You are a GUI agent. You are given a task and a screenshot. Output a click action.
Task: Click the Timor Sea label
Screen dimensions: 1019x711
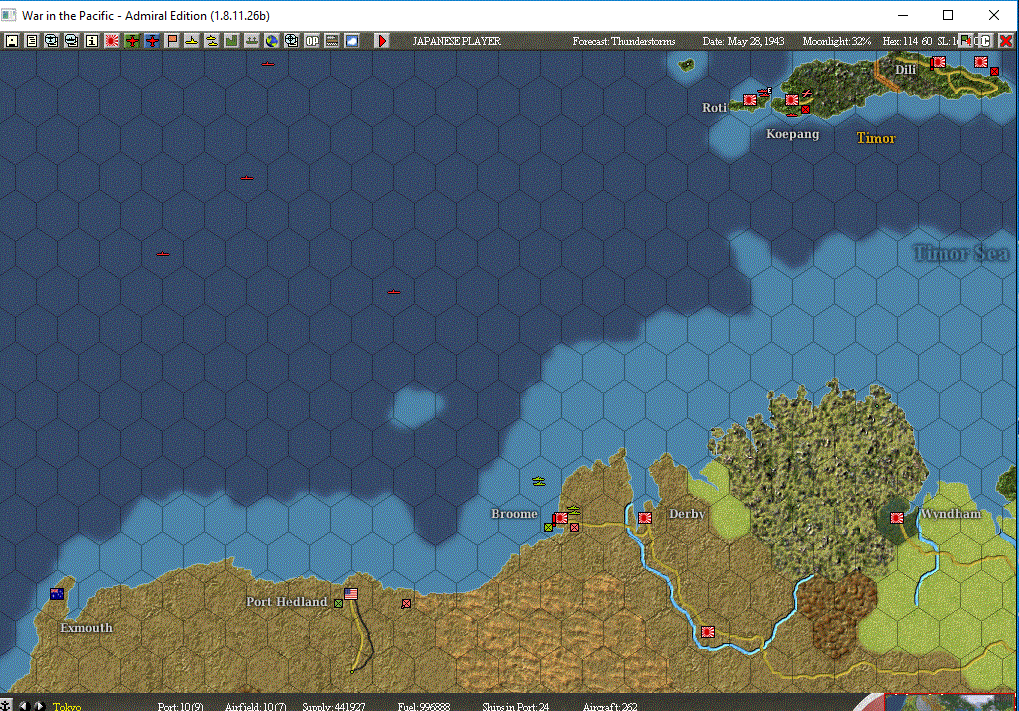coord(961,253)
